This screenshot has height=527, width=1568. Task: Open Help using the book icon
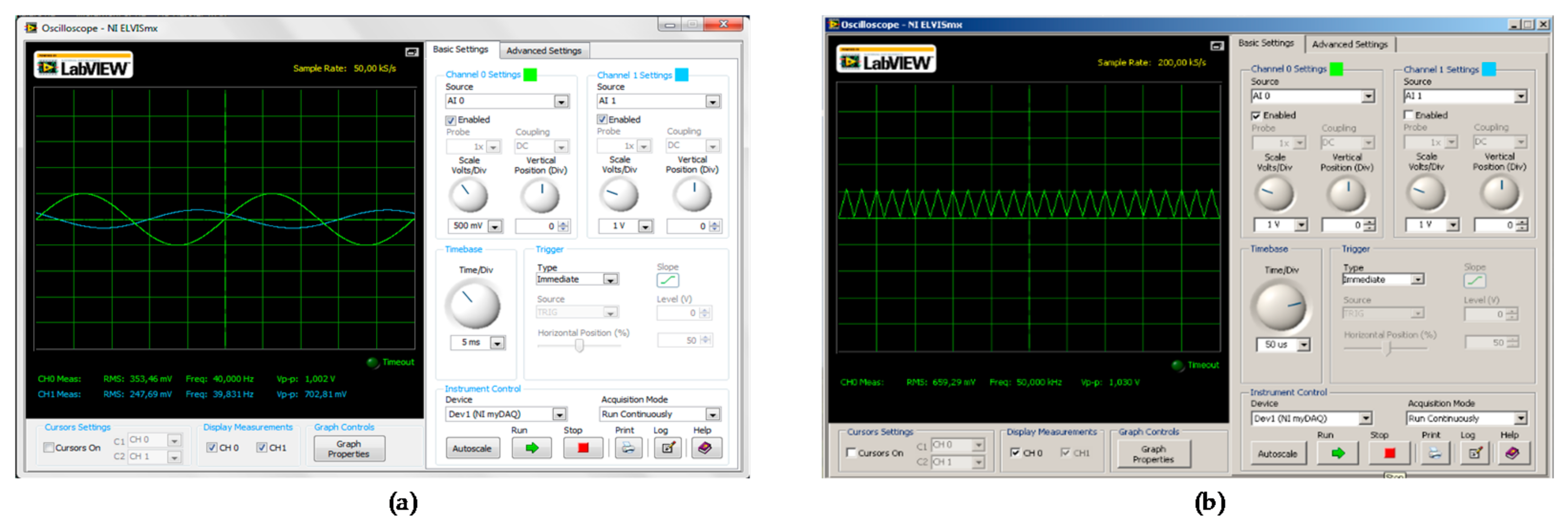coord(706,447)
